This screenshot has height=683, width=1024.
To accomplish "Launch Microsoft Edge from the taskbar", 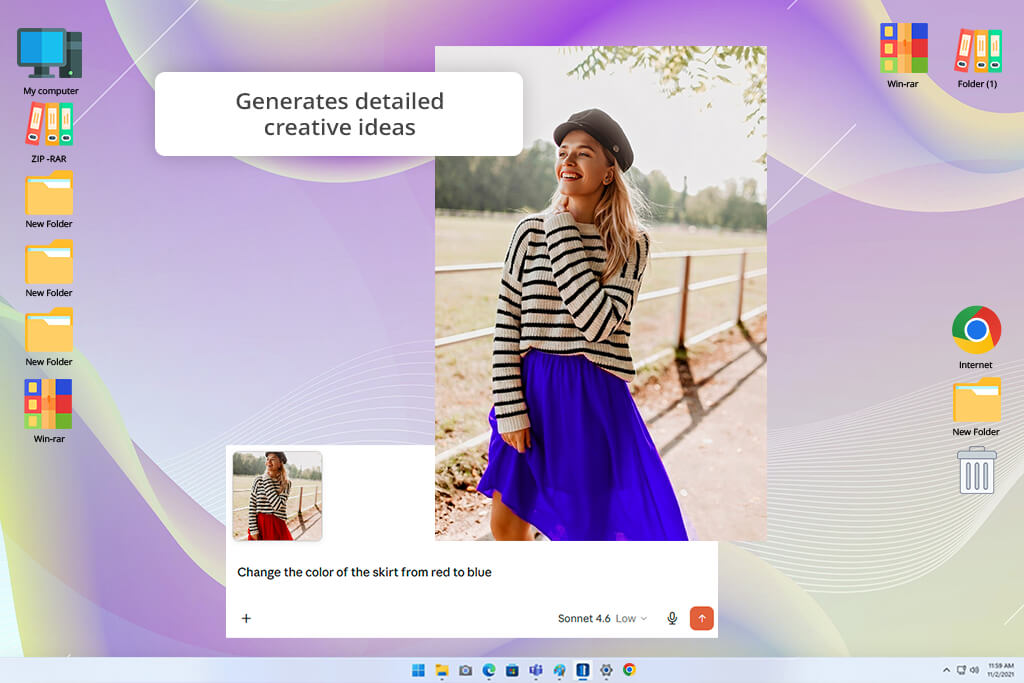I will tap(488, 670).
